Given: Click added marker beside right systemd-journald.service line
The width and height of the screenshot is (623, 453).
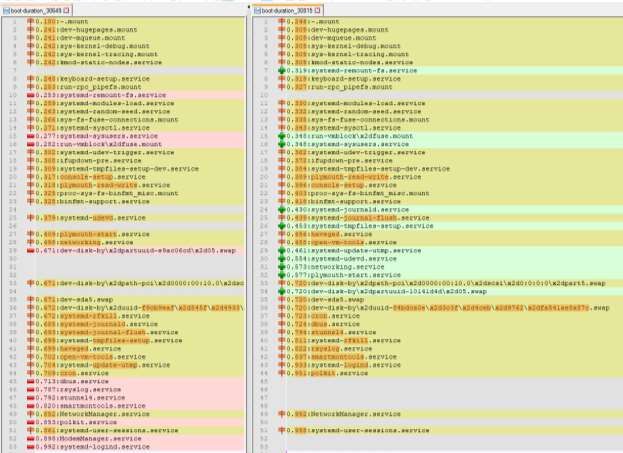Looking at the screenshot, I should click(282, 210).
